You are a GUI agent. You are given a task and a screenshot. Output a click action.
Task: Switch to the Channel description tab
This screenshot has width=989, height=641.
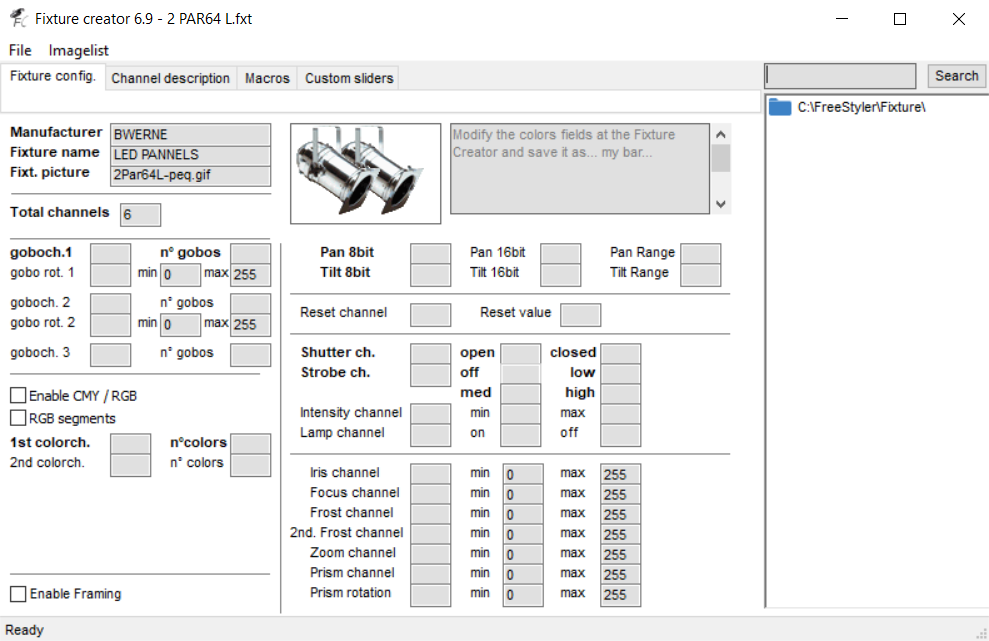tap(170, 77)
